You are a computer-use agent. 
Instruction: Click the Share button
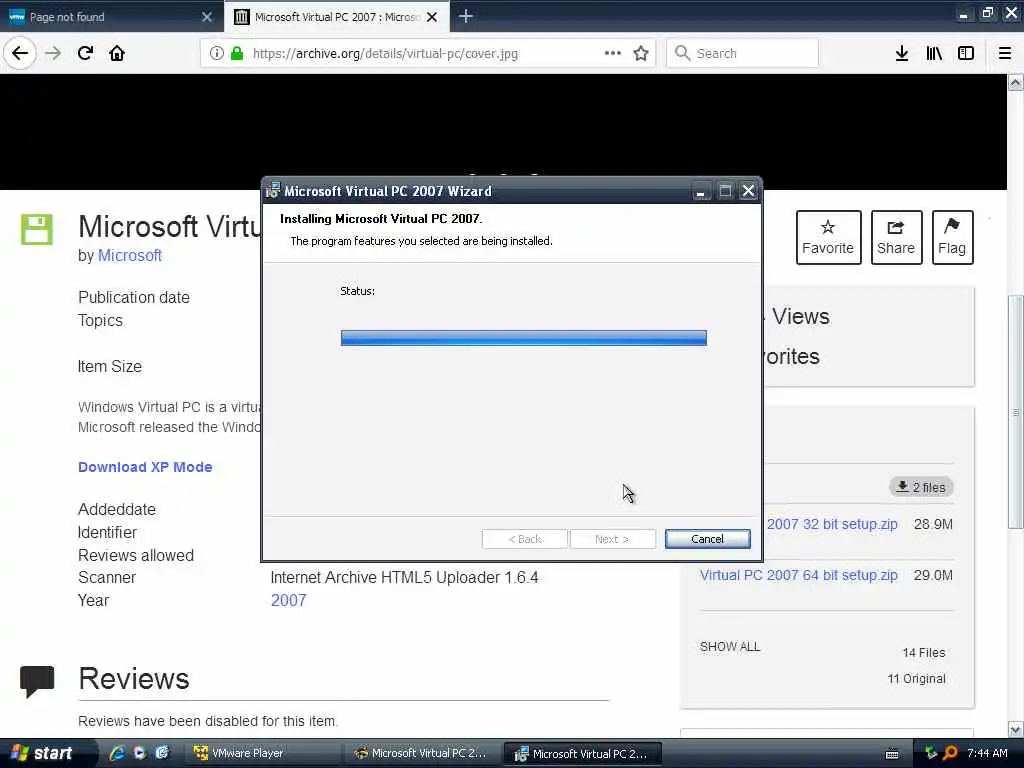[x=896, y=237]
